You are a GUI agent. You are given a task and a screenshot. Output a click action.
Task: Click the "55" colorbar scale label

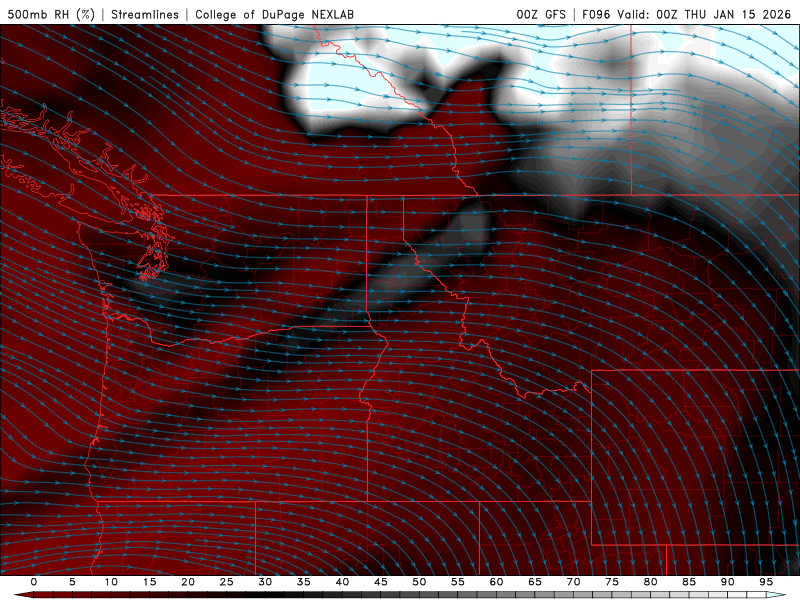pos(458,582)
